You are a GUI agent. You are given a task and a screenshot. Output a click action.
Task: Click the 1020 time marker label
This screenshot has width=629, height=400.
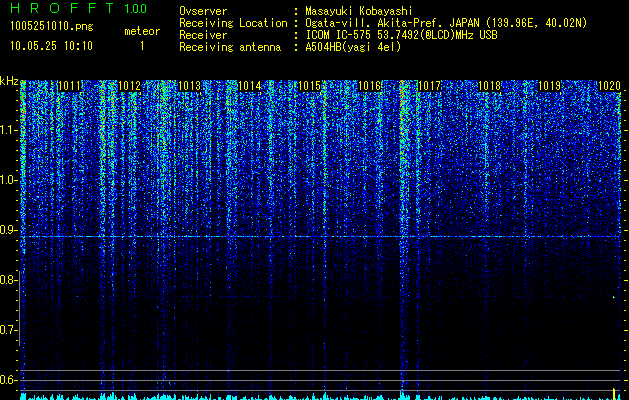click(x=609, y=86)
